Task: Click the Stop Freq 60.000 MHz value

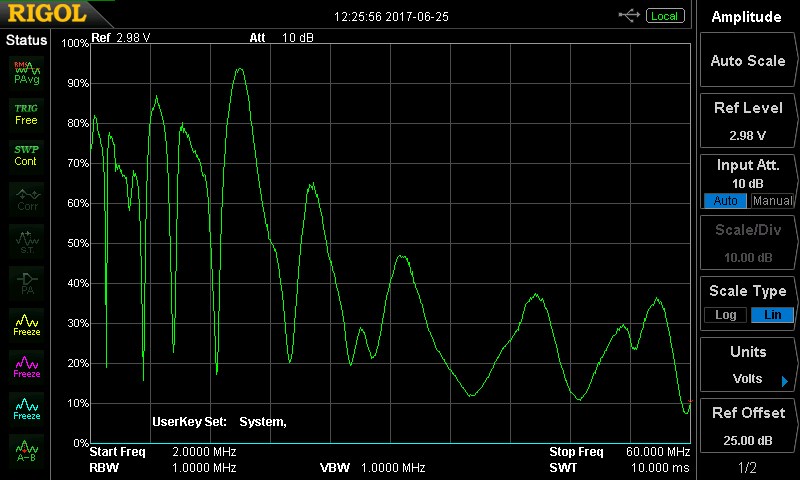Action: click(658, 452)
